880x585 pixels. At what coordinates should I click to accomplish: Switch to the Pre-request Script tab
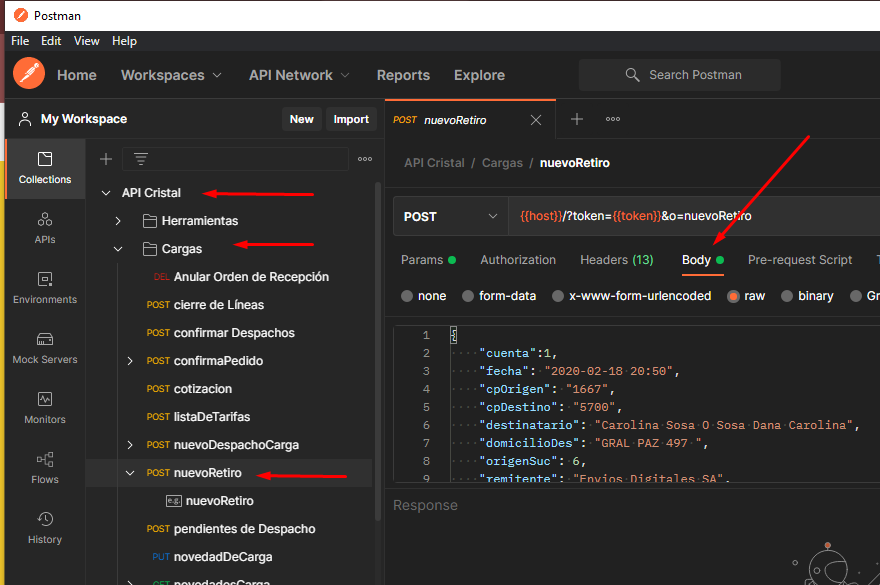coord(800,260)
